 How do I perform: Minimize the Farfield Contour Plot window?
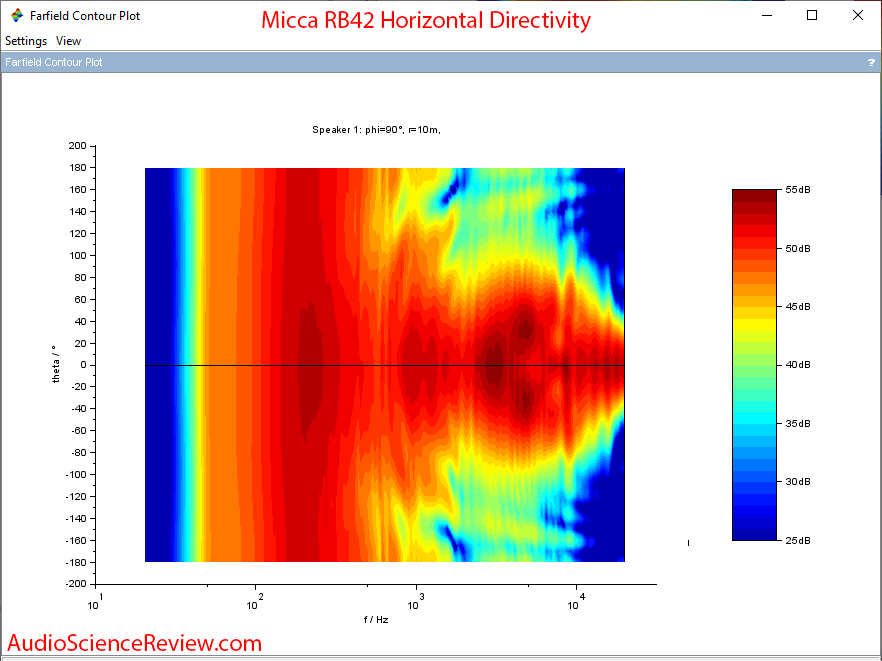coord(767,16)
